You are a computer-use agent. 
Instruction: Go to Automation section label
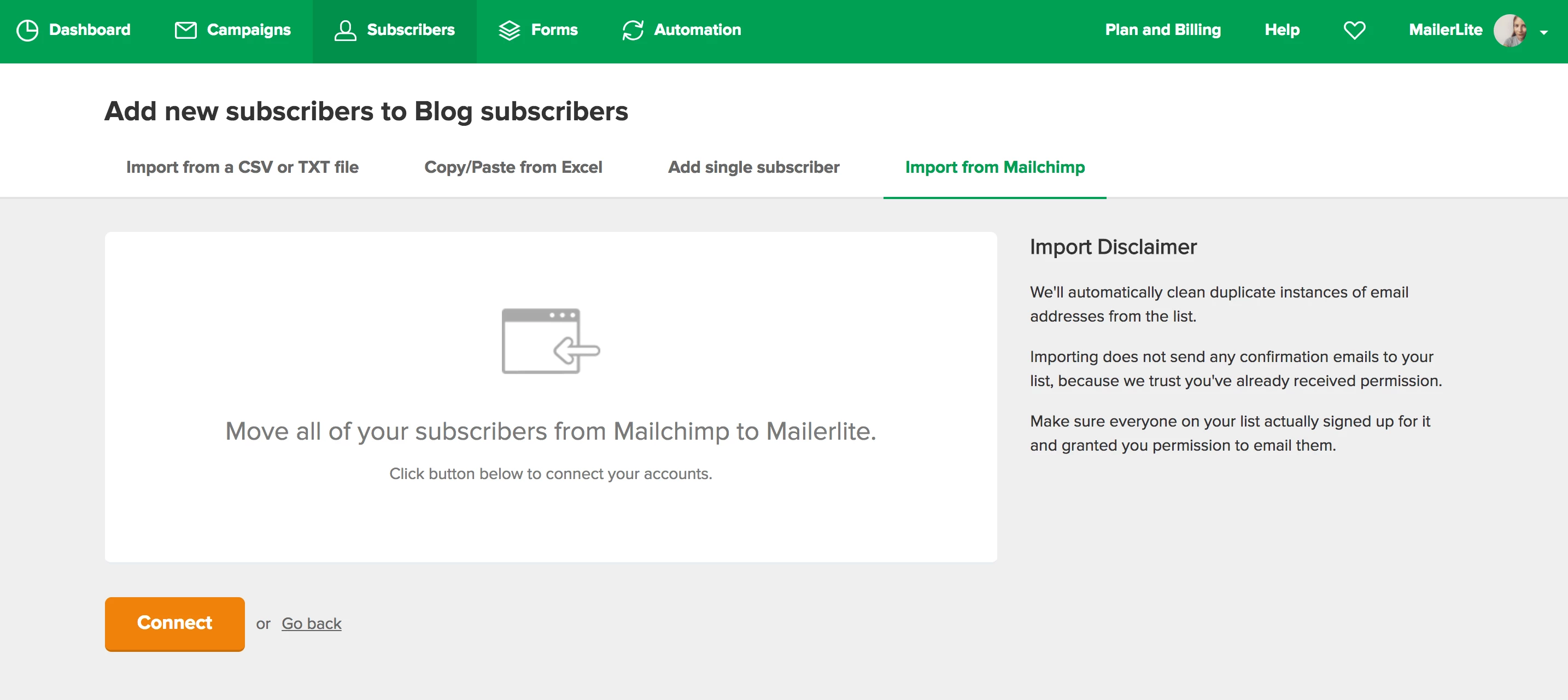(697, 30)
